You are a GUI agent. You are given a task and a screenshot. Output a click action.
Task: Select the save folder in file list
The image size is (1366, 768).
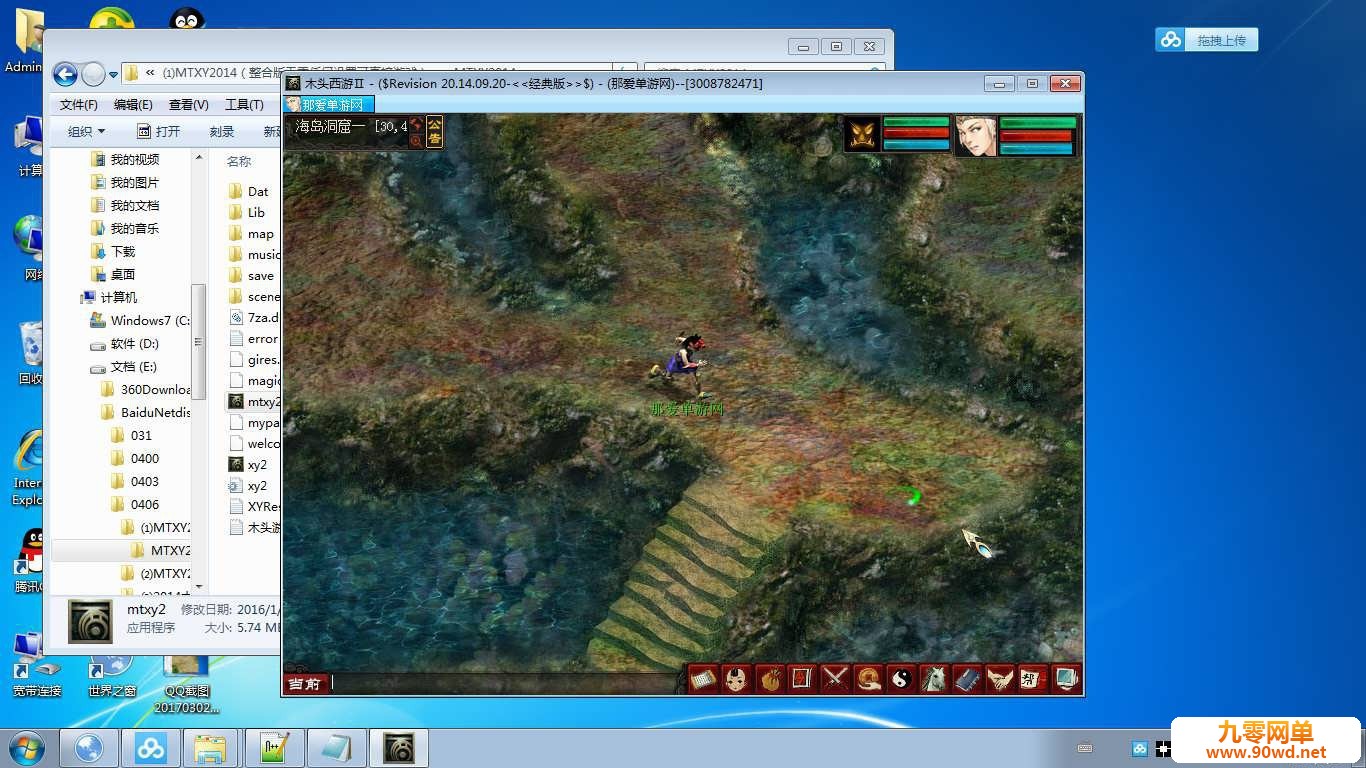click(x=251, y=275)
